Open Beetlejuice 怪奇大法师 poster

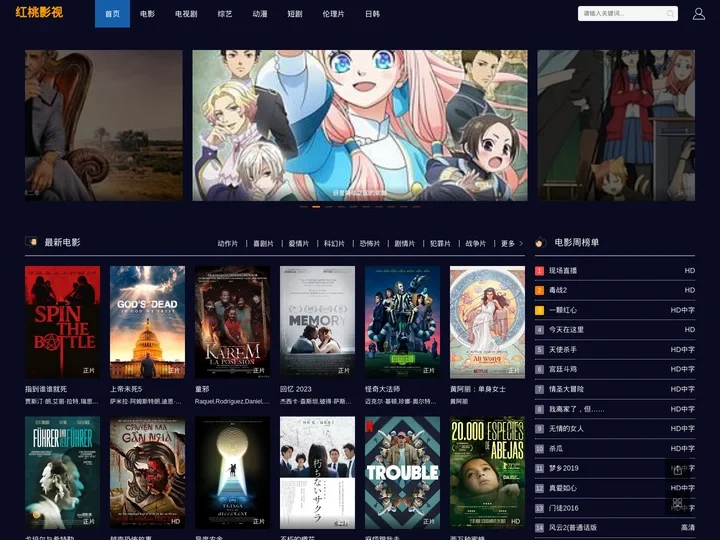402,322
